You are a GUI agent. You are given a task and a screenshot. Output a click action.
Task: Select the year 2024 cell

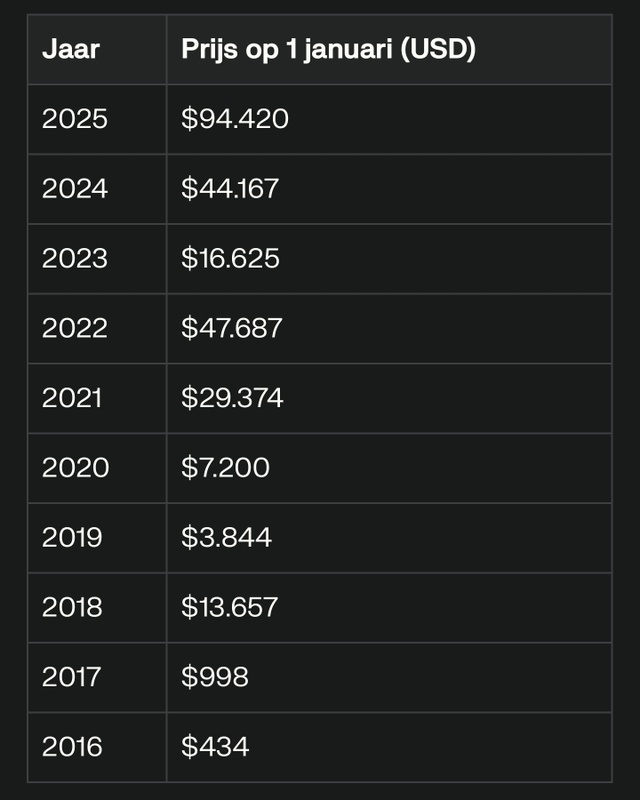75,189
